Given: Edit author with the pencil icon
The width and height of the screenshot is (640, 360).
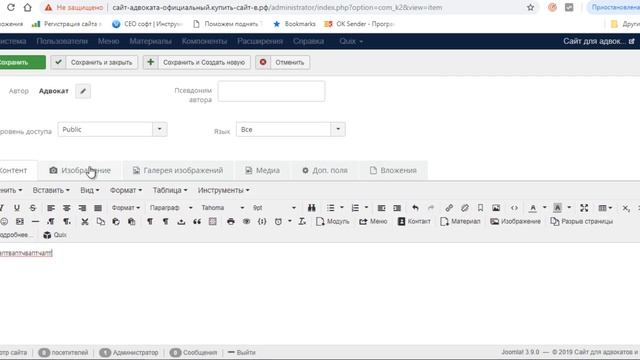Looking at the screenshot, I should [83, 91].
